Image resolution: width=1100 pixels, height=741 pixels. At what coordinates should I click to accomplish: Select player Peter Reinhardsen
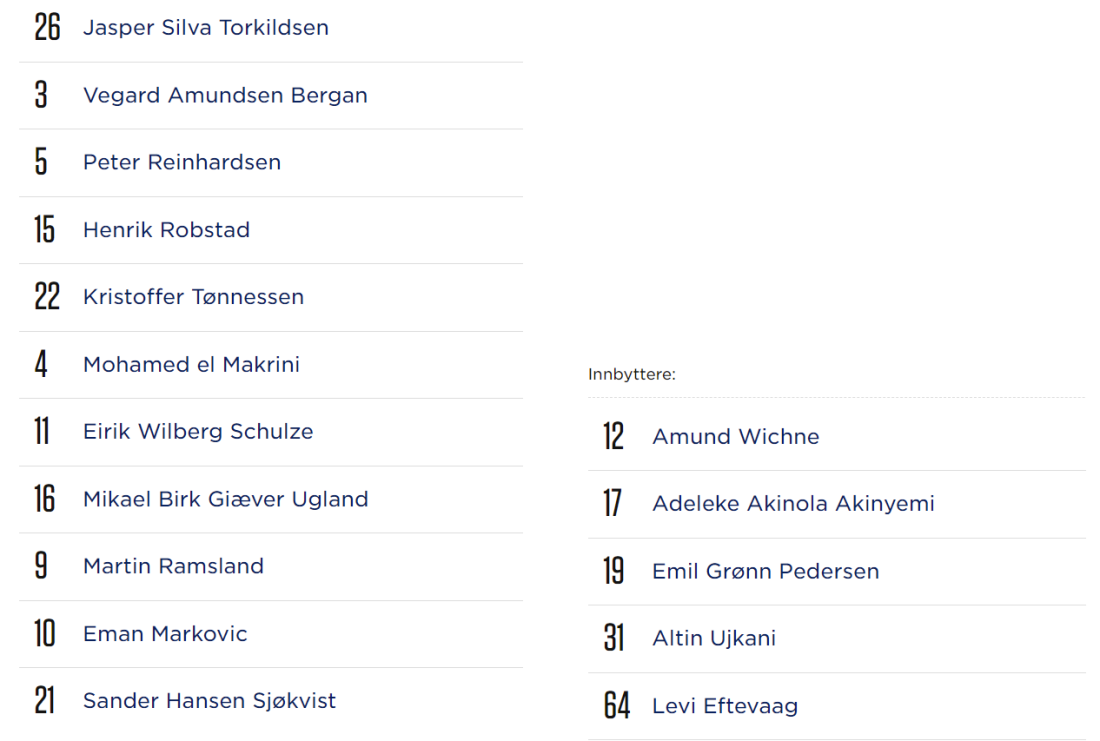182,163
